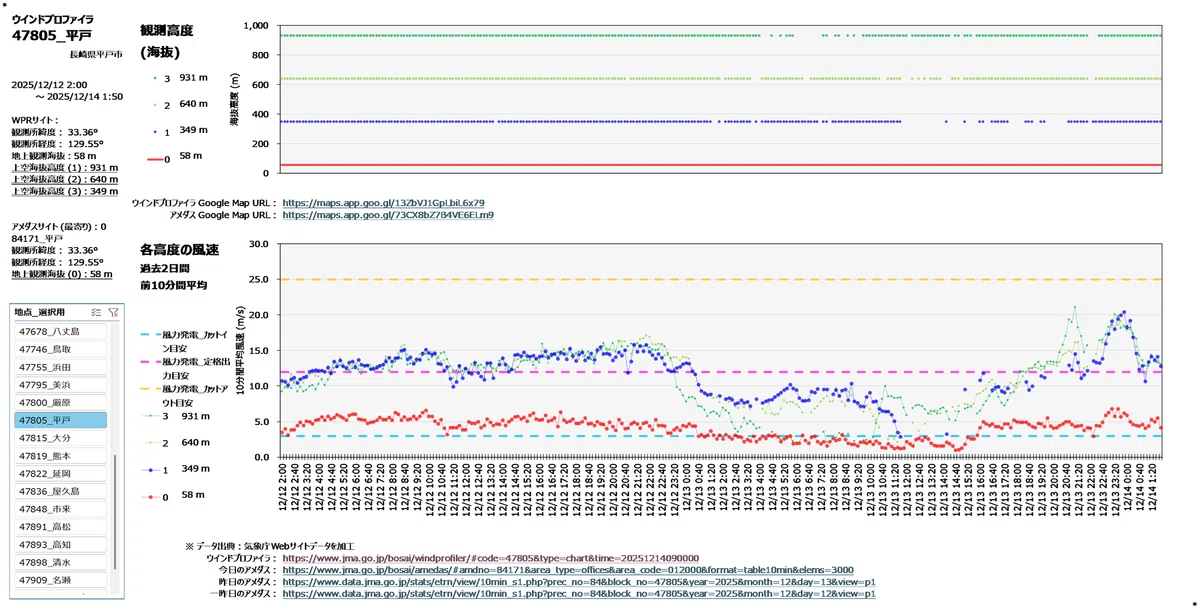The width and height of the screenshot is (1200, 612).
Task: Choose 47836_屋久島 from the station list
Action: [60, 491]
